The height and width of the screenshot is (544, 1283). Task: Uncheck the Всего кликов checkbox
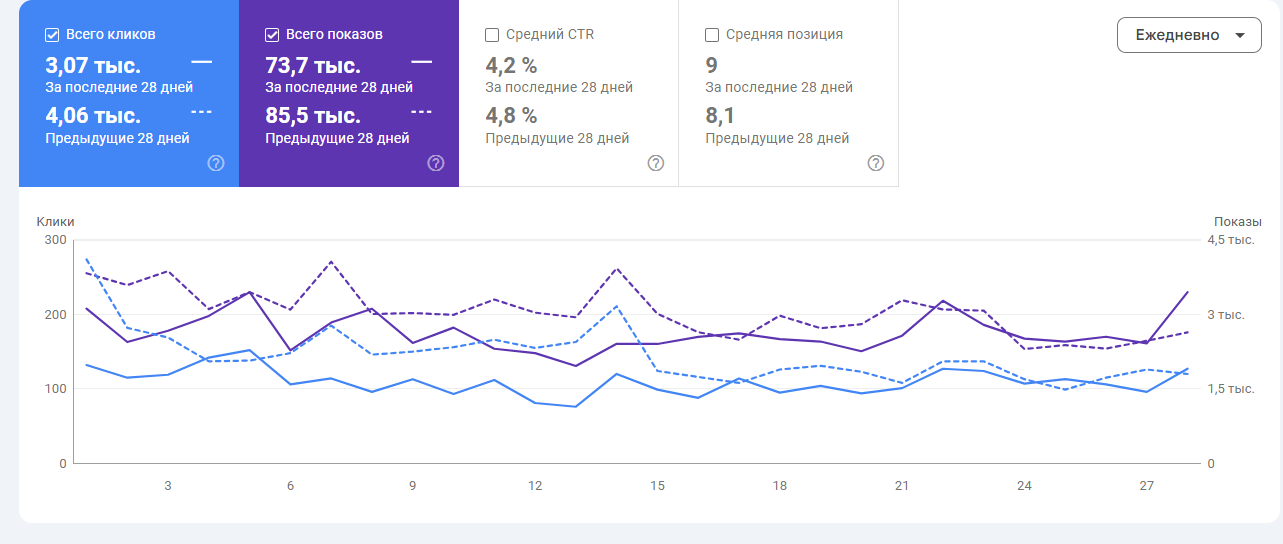pyautogui.click(x=52, y=35)
